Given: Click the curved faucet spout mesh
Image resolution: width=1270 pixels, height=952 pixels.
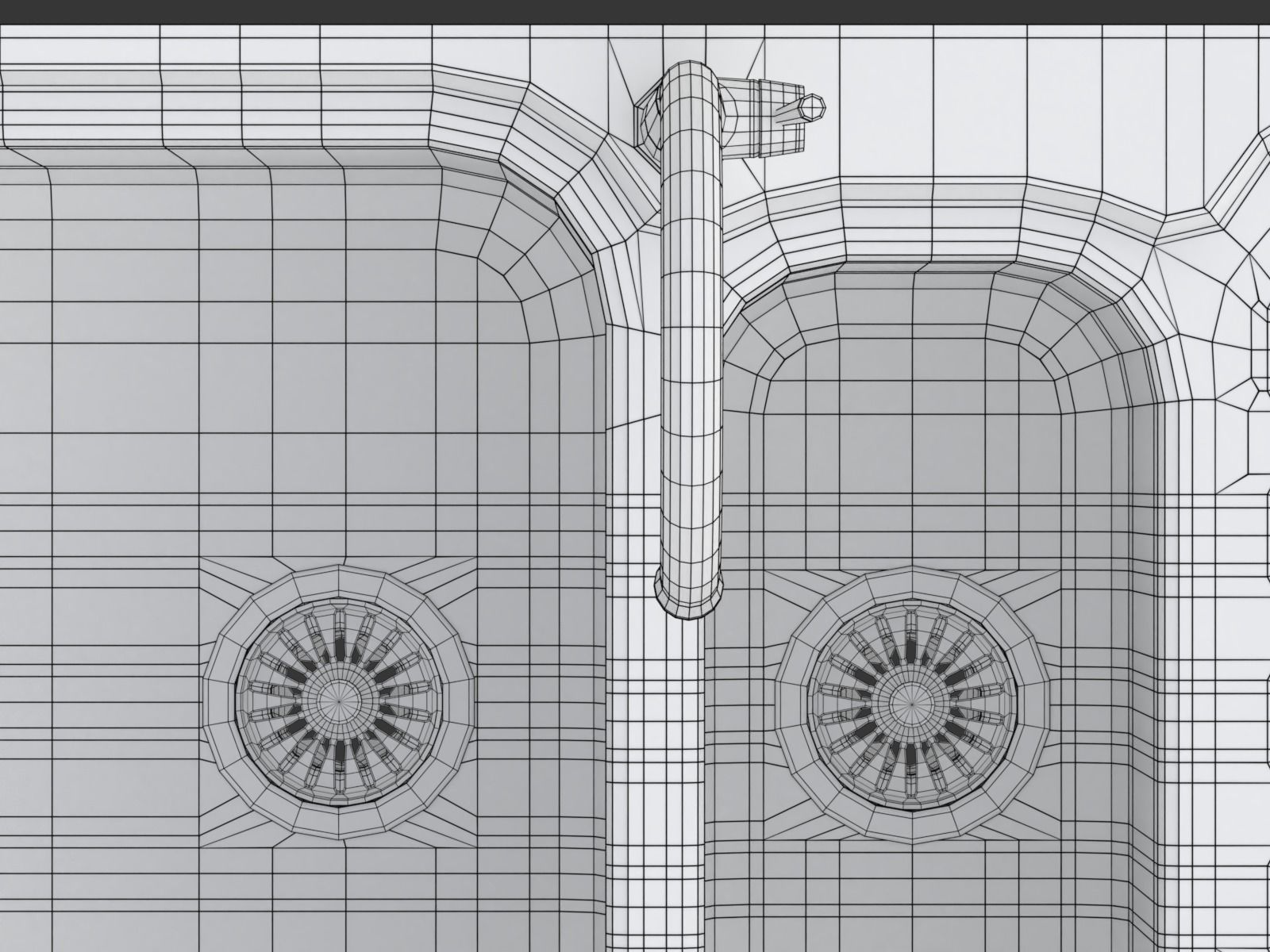Looking at the screenshot, I should 690,341.
